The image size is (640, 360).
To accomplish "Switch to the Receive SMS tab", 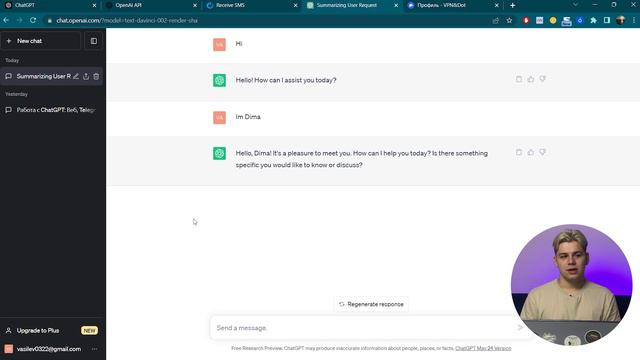I will pos(251,5).
